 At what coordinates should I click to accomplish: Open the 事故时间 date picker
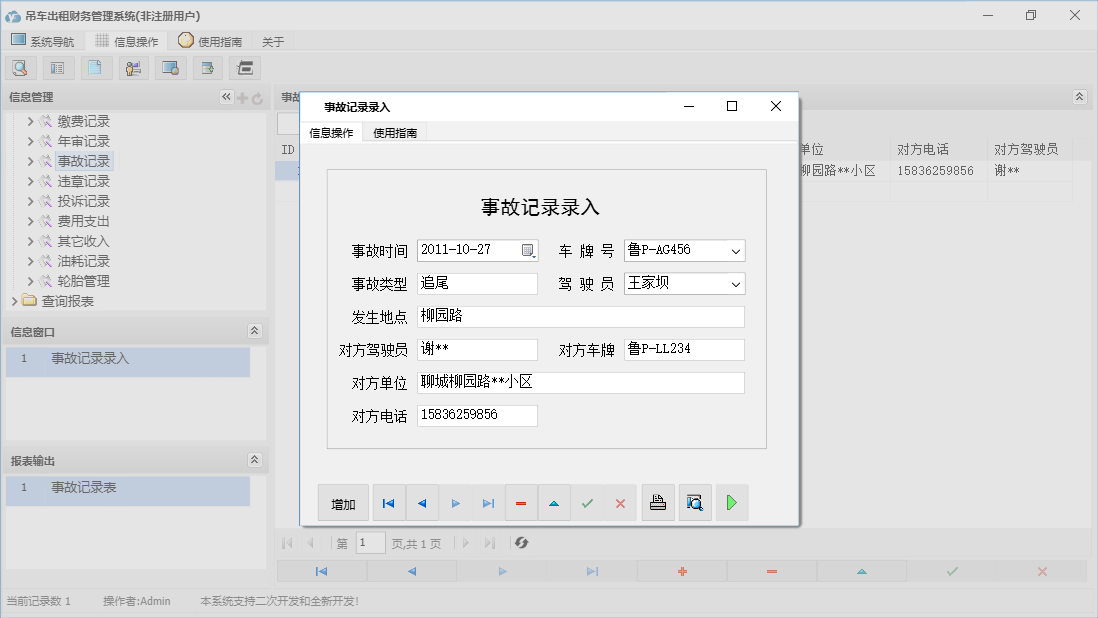point(530,249)
